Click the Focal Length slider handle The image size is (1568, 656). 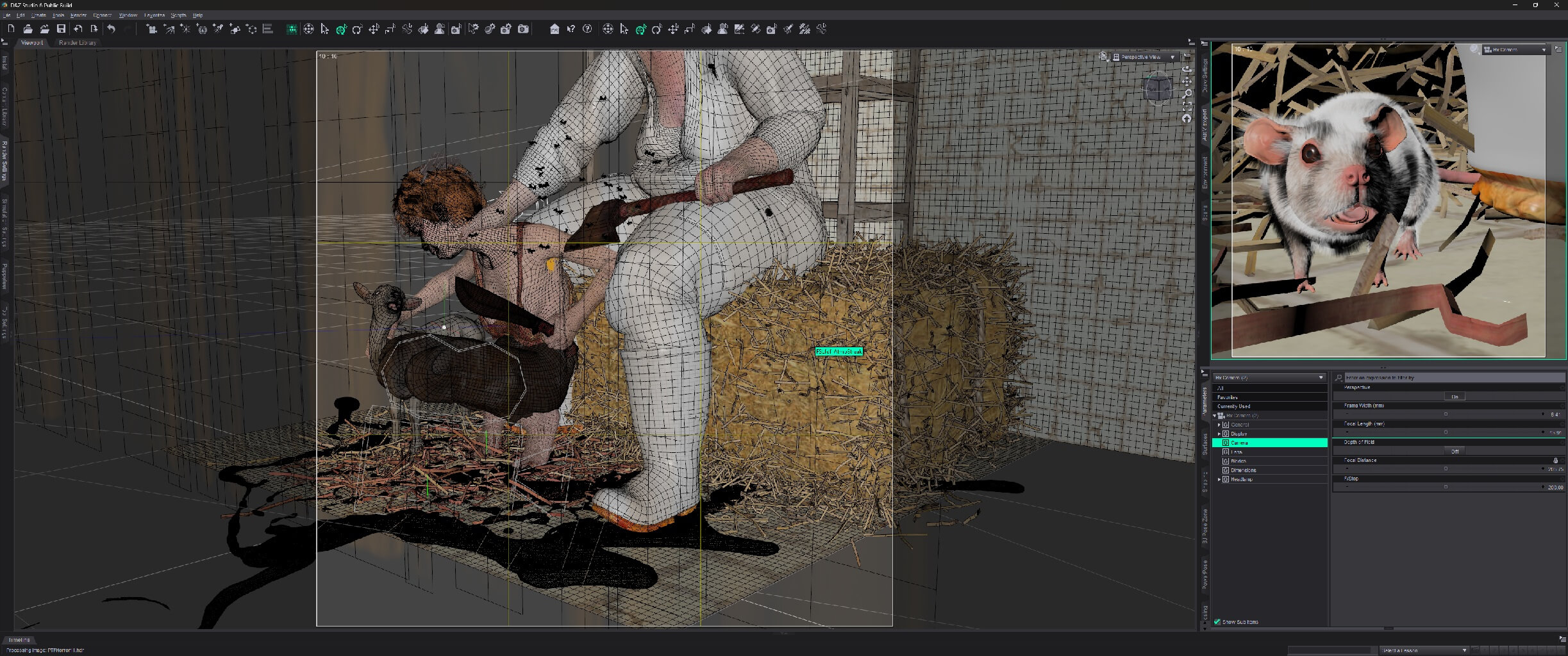click(x=1446, y=432)
